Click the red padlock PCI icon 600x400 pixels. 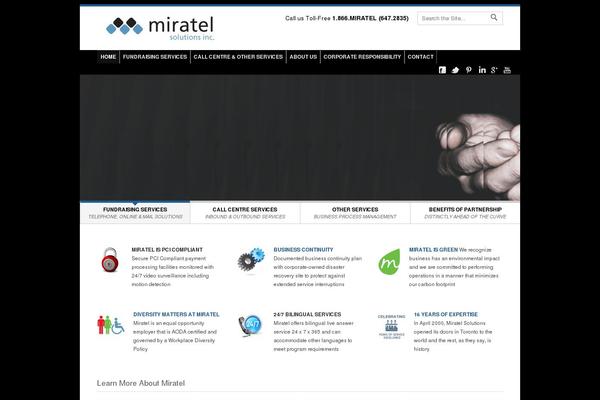tap(110, 260)
